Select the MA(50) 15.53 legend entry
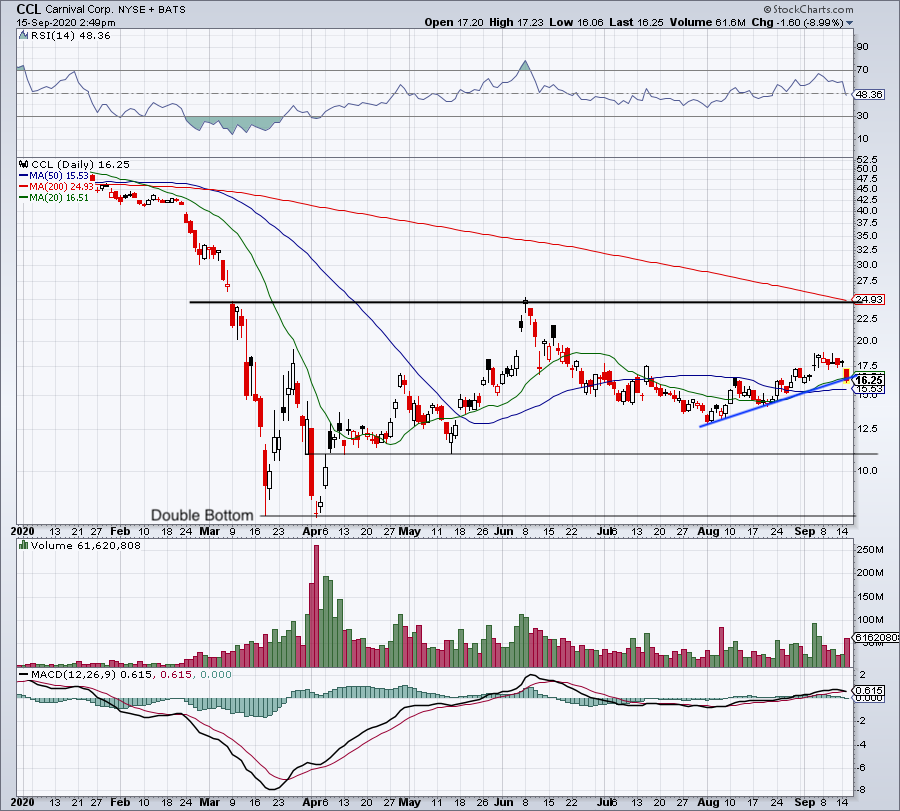900x811 pixels. pyautogui.click(x=55, y=176)
